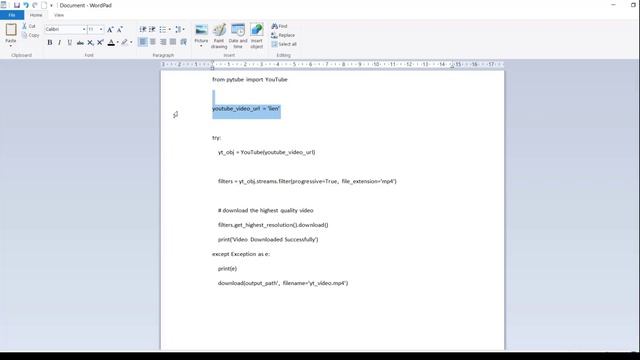
Task: Insert a Picture
Action: (x=201, y=30)
